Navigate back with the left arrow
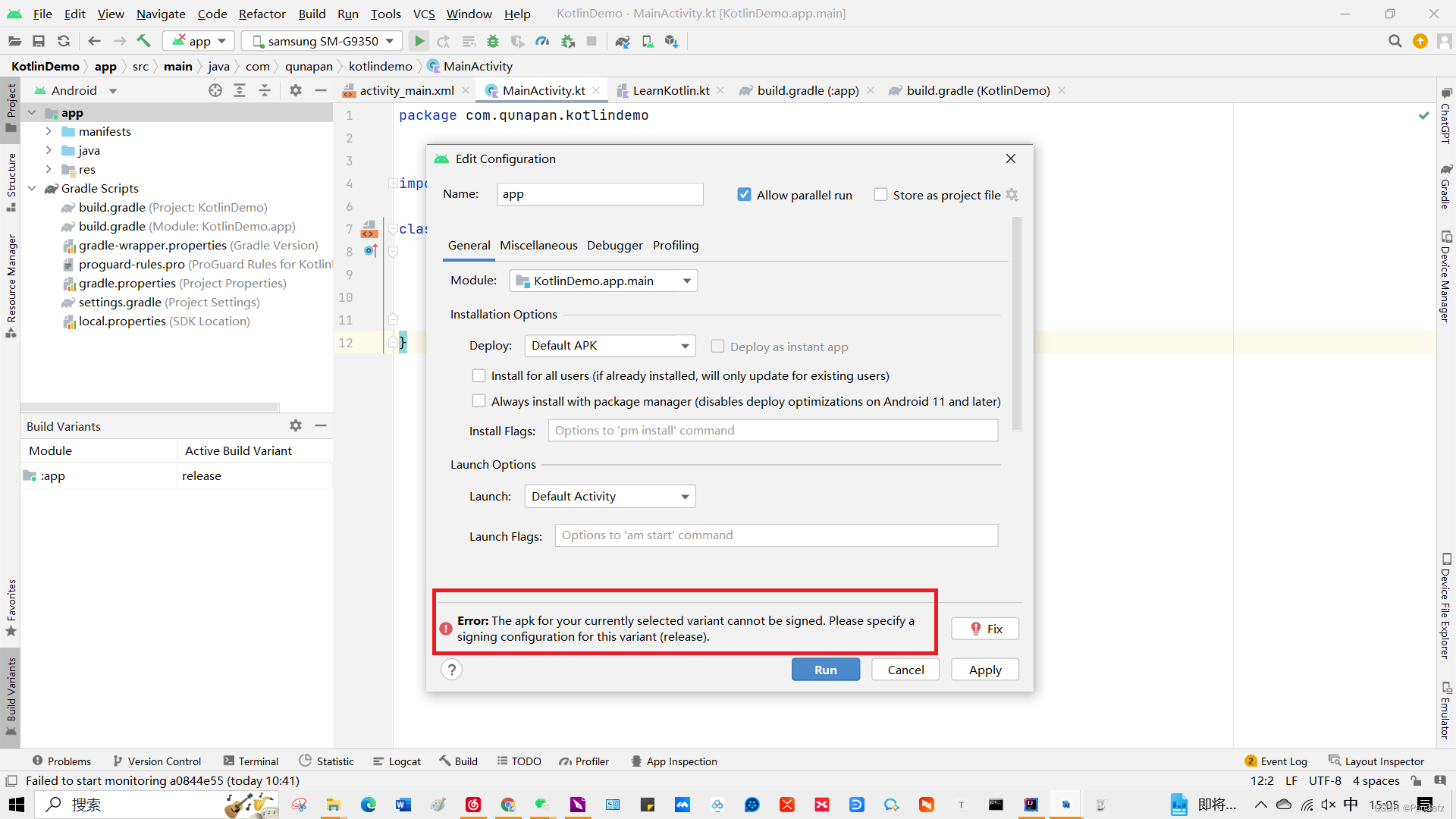1456x819 pixels. click(94, 41)
